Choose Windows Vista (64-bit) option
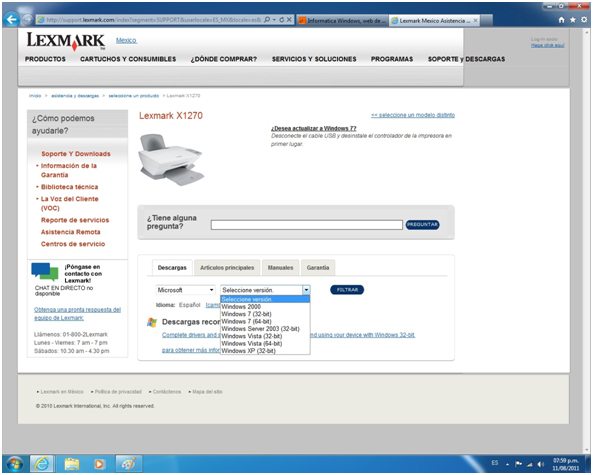 [x=265, y=343]
